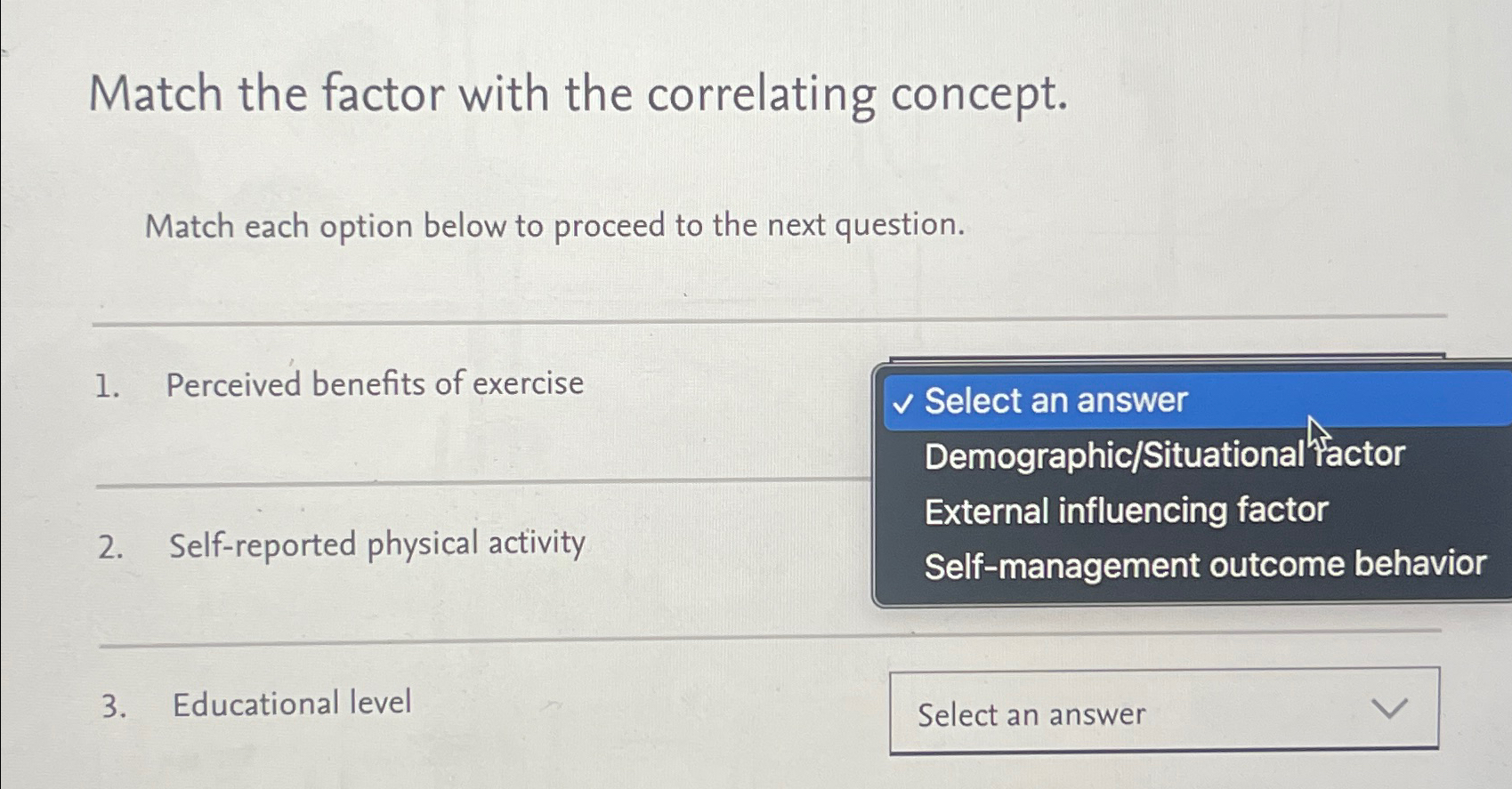Screen dimensions: 1512x789
Task: Select "External influencing factor" option
Action: tap(1124, 510)
